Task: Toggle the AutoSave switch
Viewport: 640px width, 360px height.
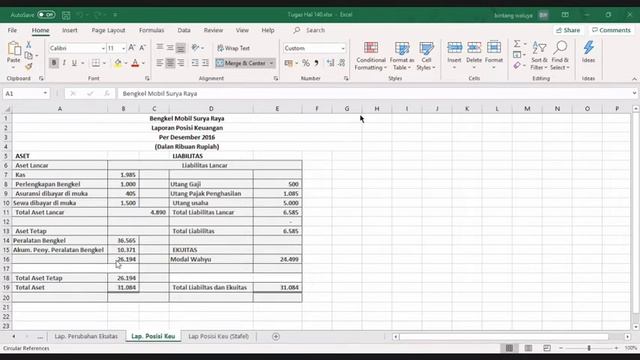Action: pyautogui.click(x=46, y=15)
